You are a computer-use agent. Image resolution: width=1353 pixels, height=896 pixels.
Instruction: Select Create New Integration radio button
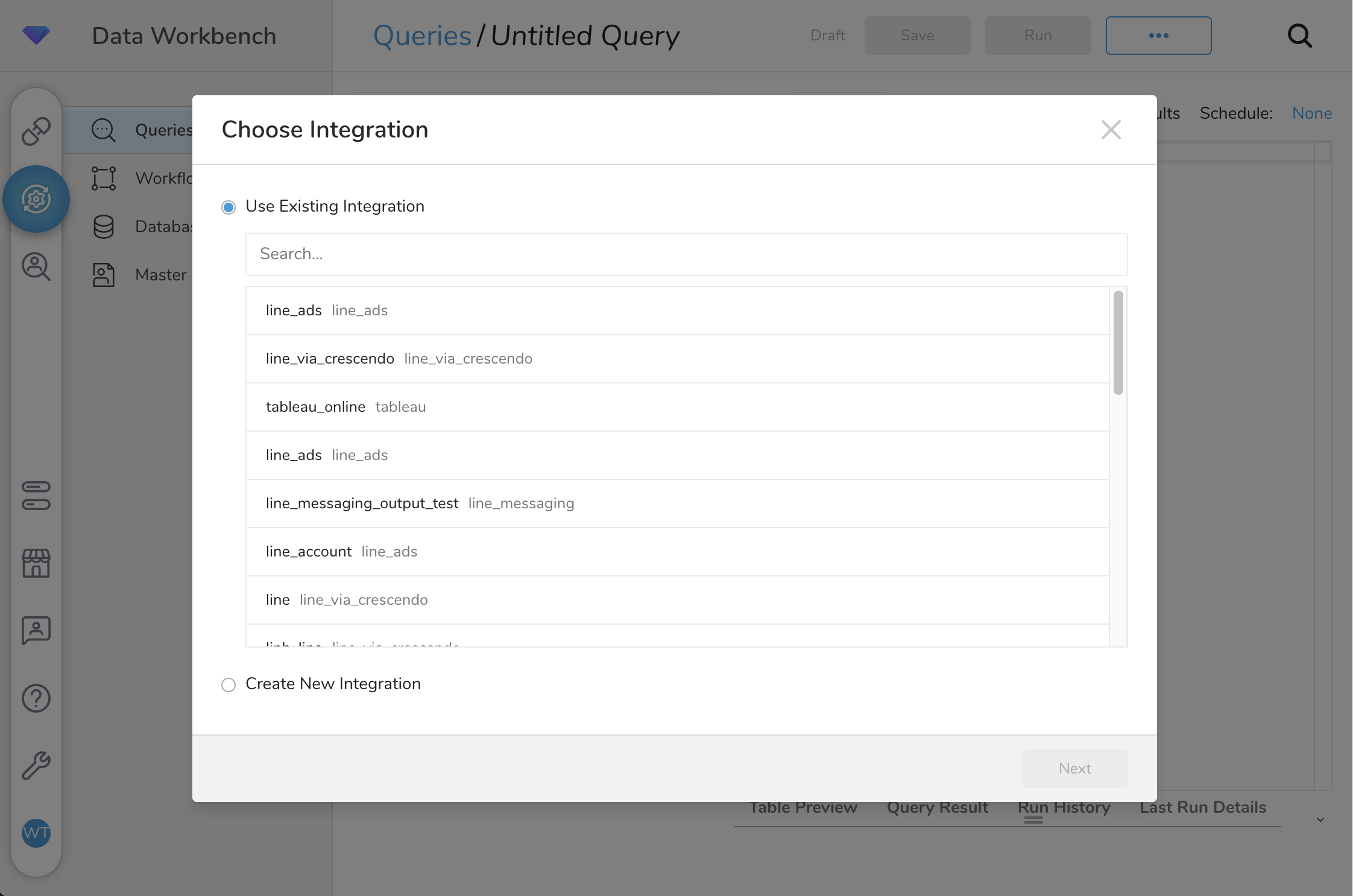tap(229, 685)
